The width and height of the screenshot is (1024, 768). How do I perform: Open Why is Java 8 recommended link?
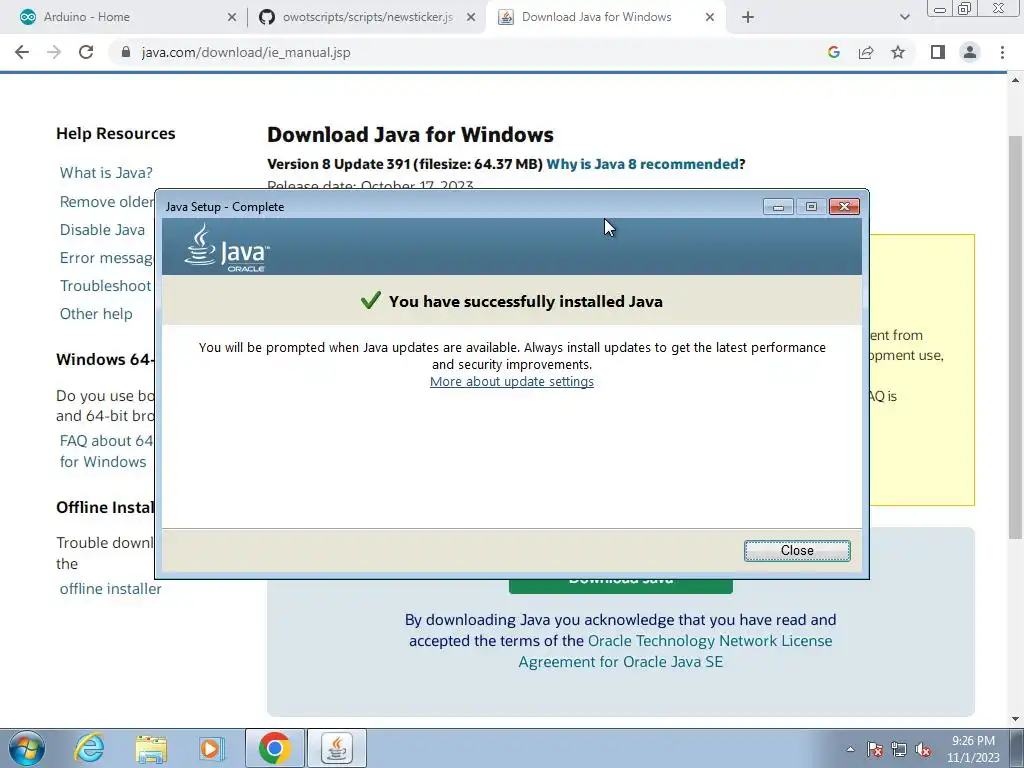pyautogui.click(x=643, y=164)
